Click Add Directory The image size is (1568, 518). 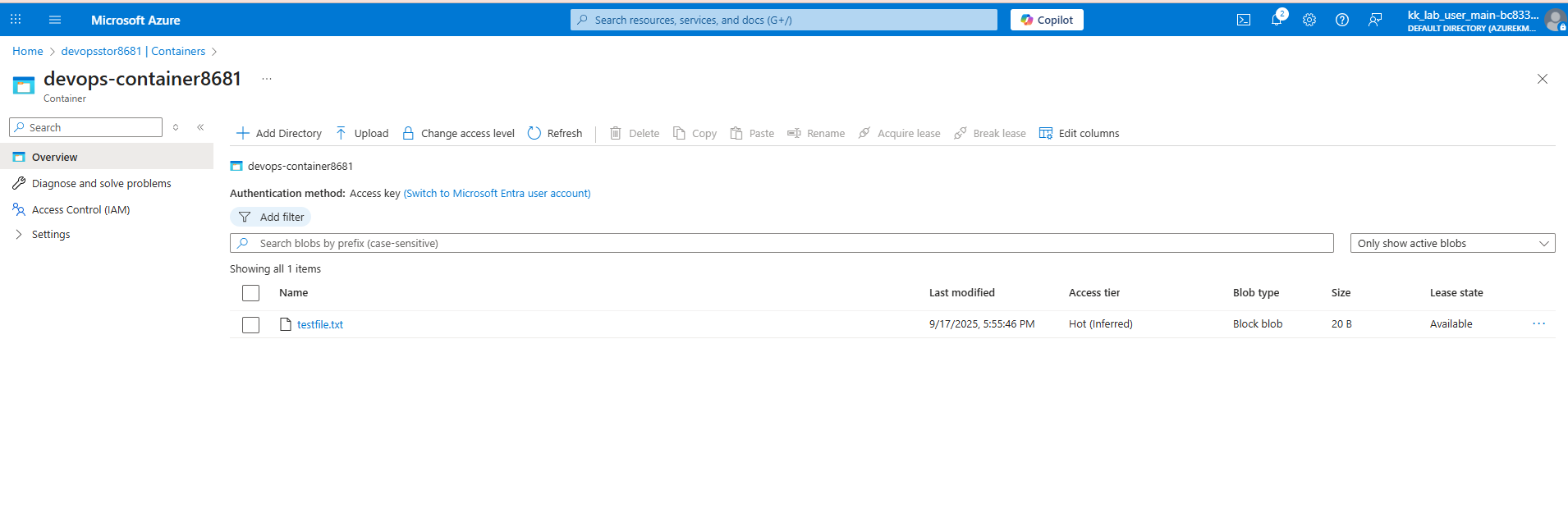click(x=279, y=133)
